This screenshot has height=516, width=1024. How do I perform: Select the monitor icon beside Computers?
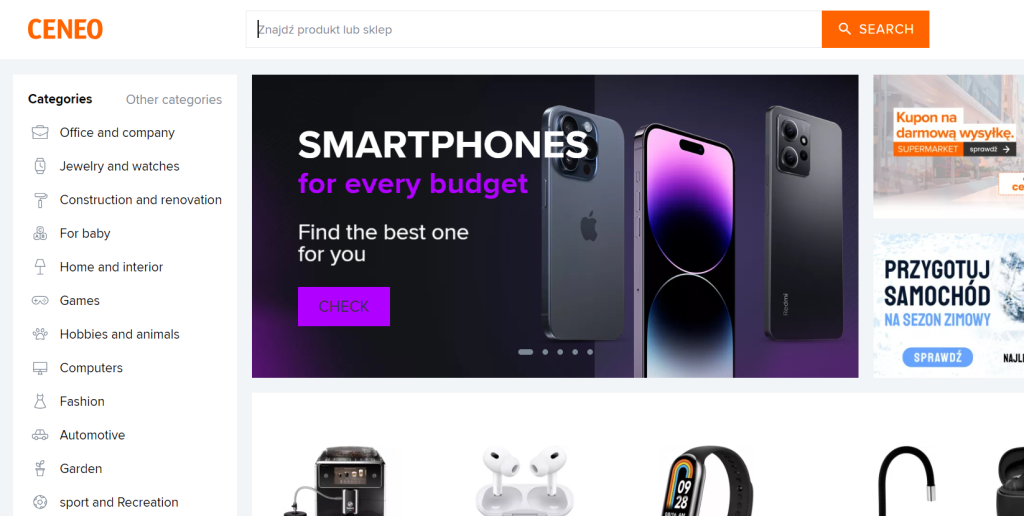click(40, 368)
